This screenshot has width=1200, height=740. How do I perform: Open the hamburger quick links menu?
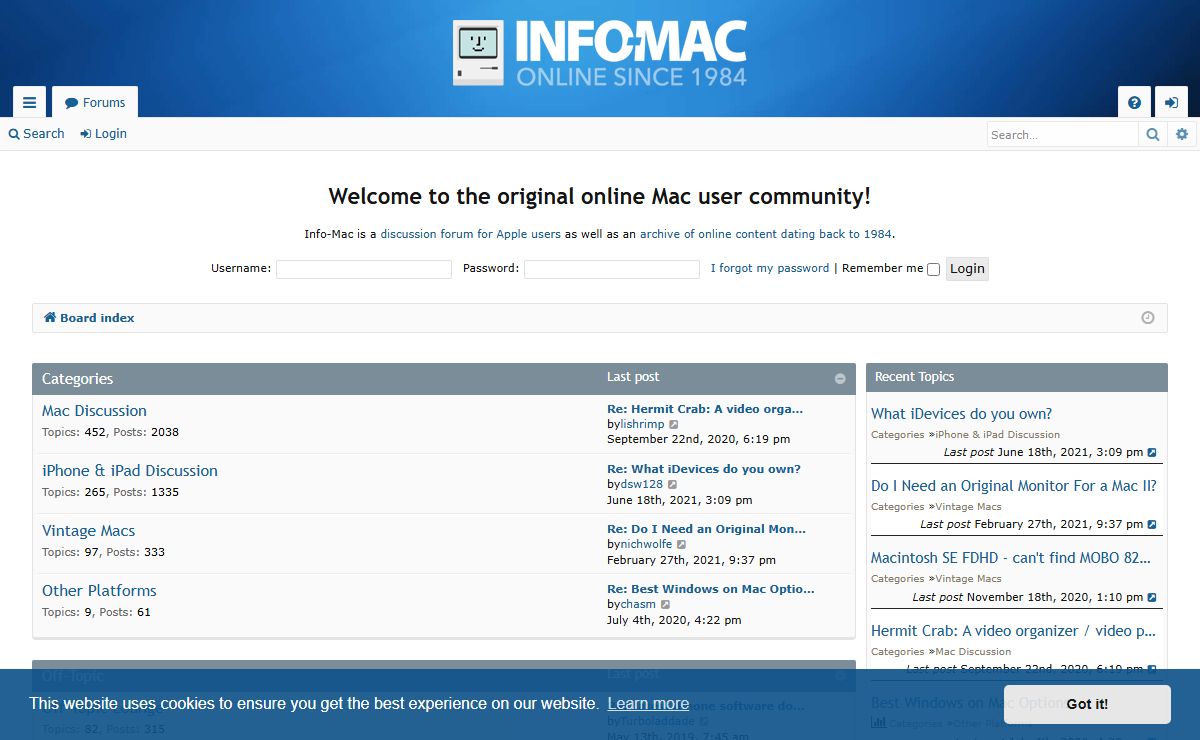(29, 102)
